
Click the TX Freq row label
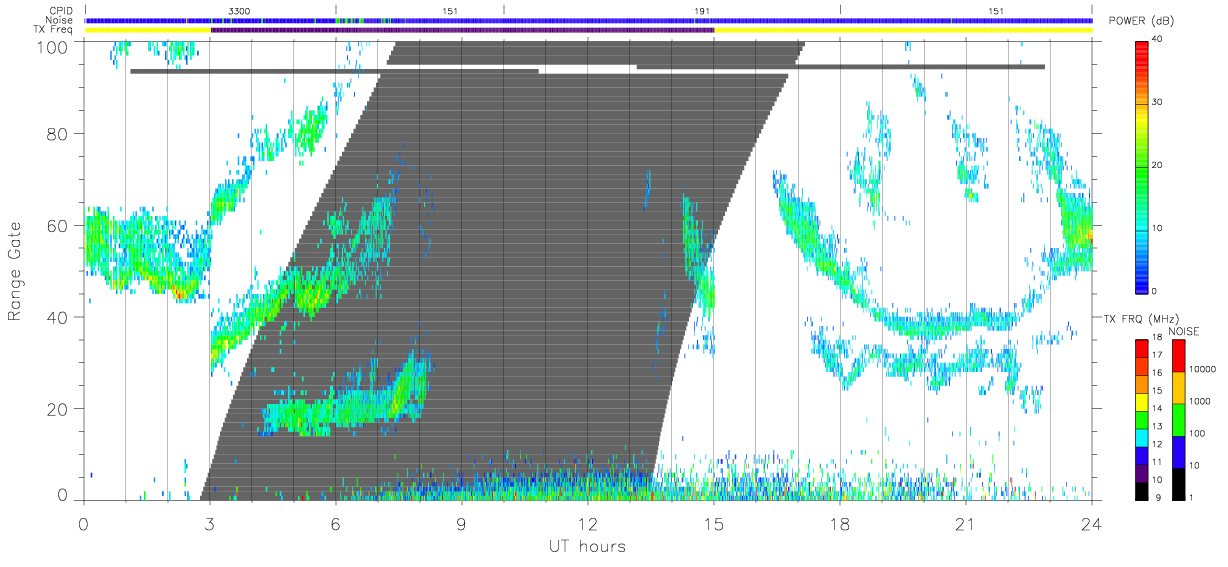(55, 30)
